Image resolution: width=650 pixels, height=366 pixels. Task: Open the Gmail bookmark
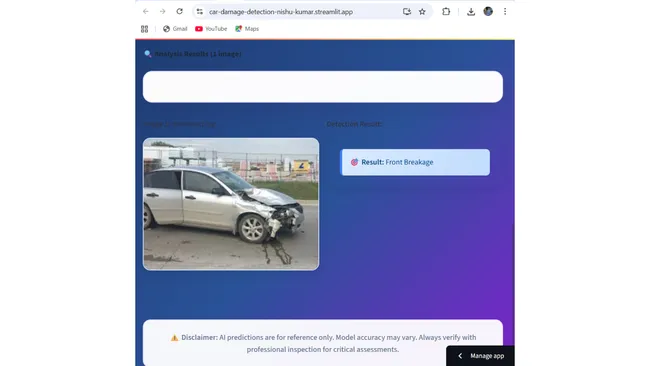pos(175,29)
